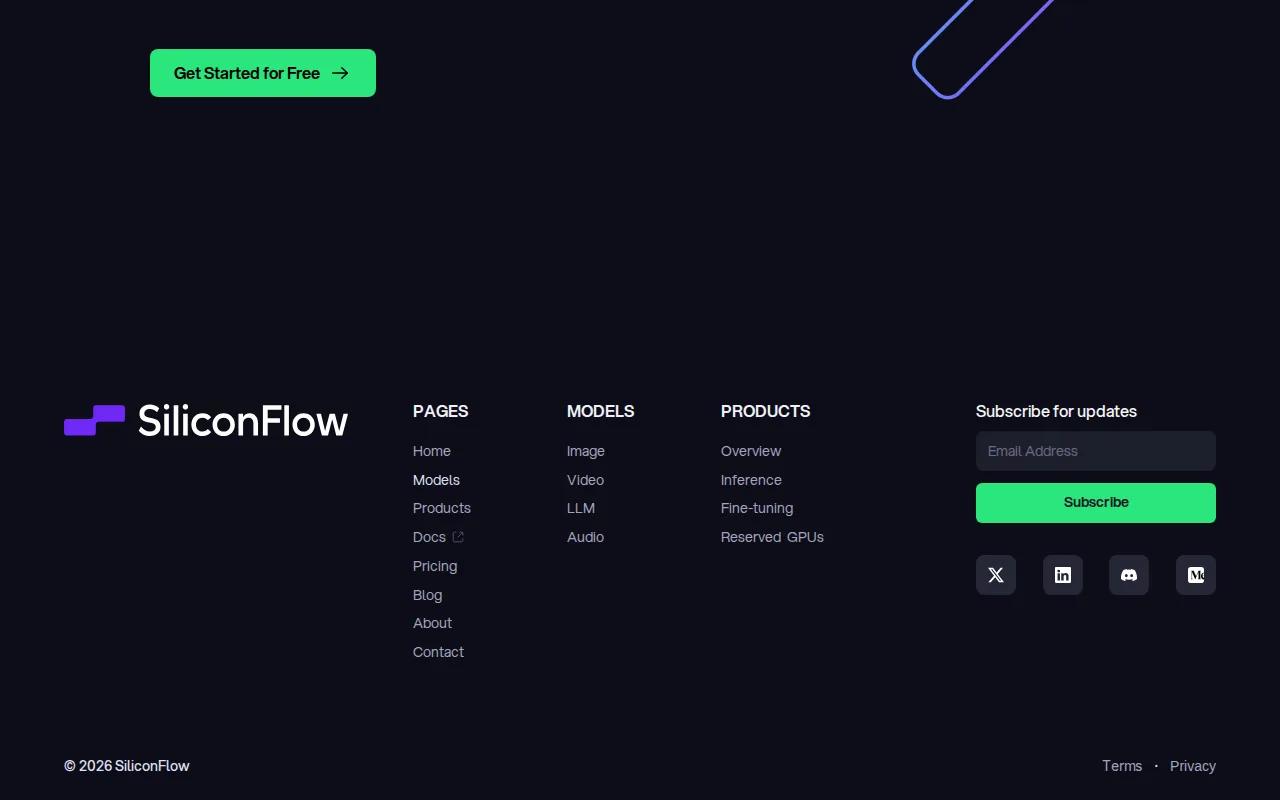Open Video under the Models column

pos(585,480)
